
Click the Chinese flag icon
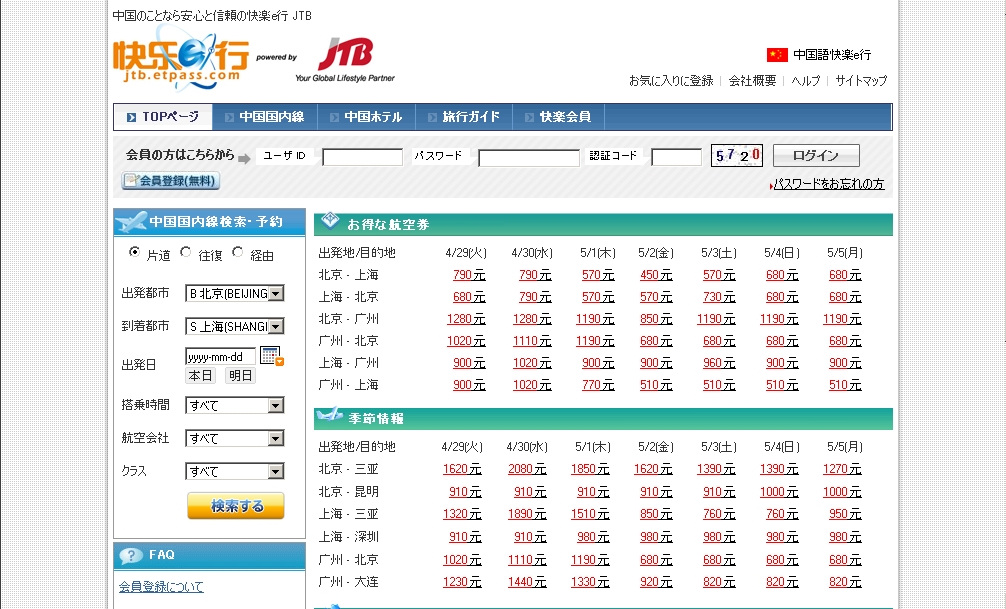(x=777, y=55)
